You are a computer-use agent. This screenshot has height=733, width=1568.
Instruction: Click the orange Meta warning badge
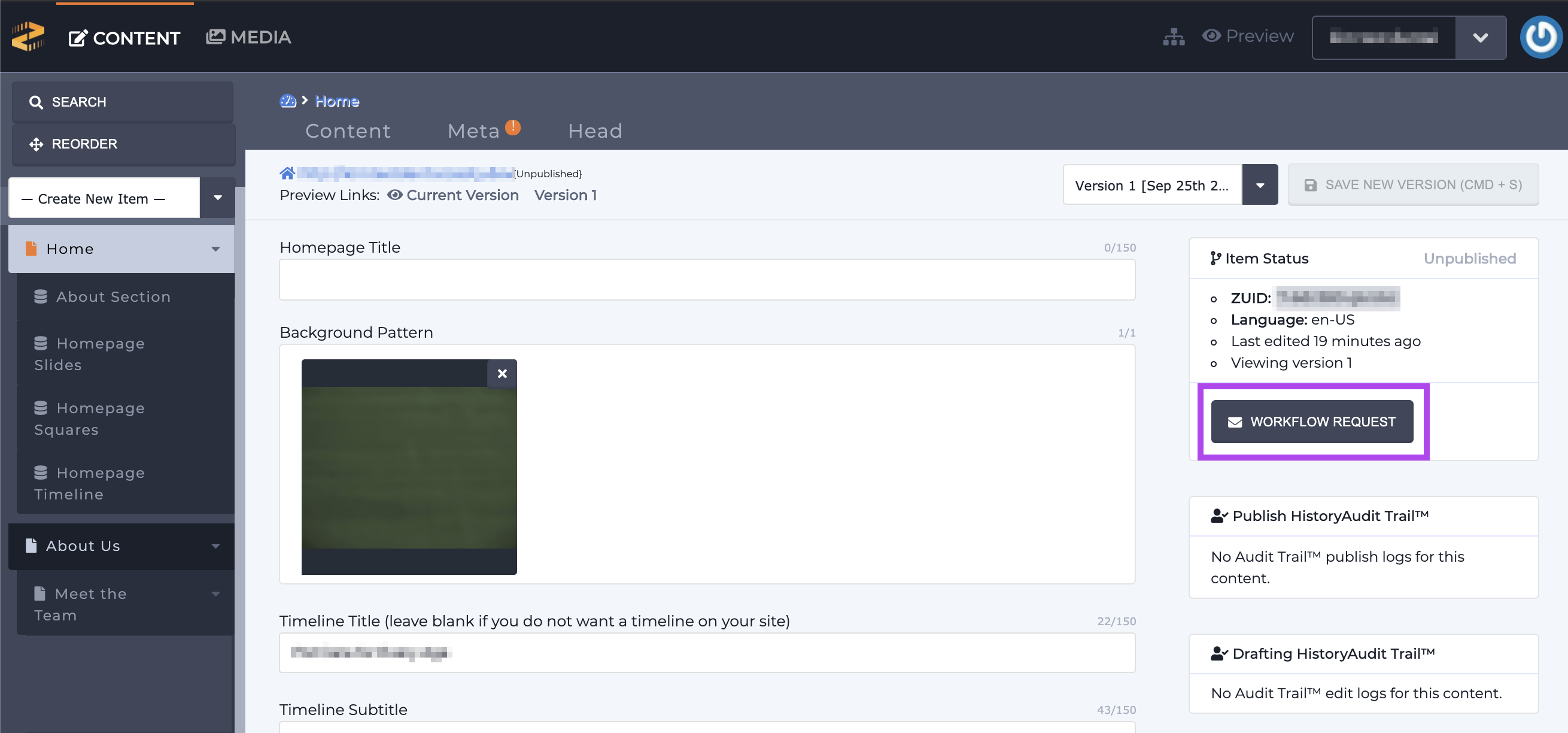click(512, 127)
